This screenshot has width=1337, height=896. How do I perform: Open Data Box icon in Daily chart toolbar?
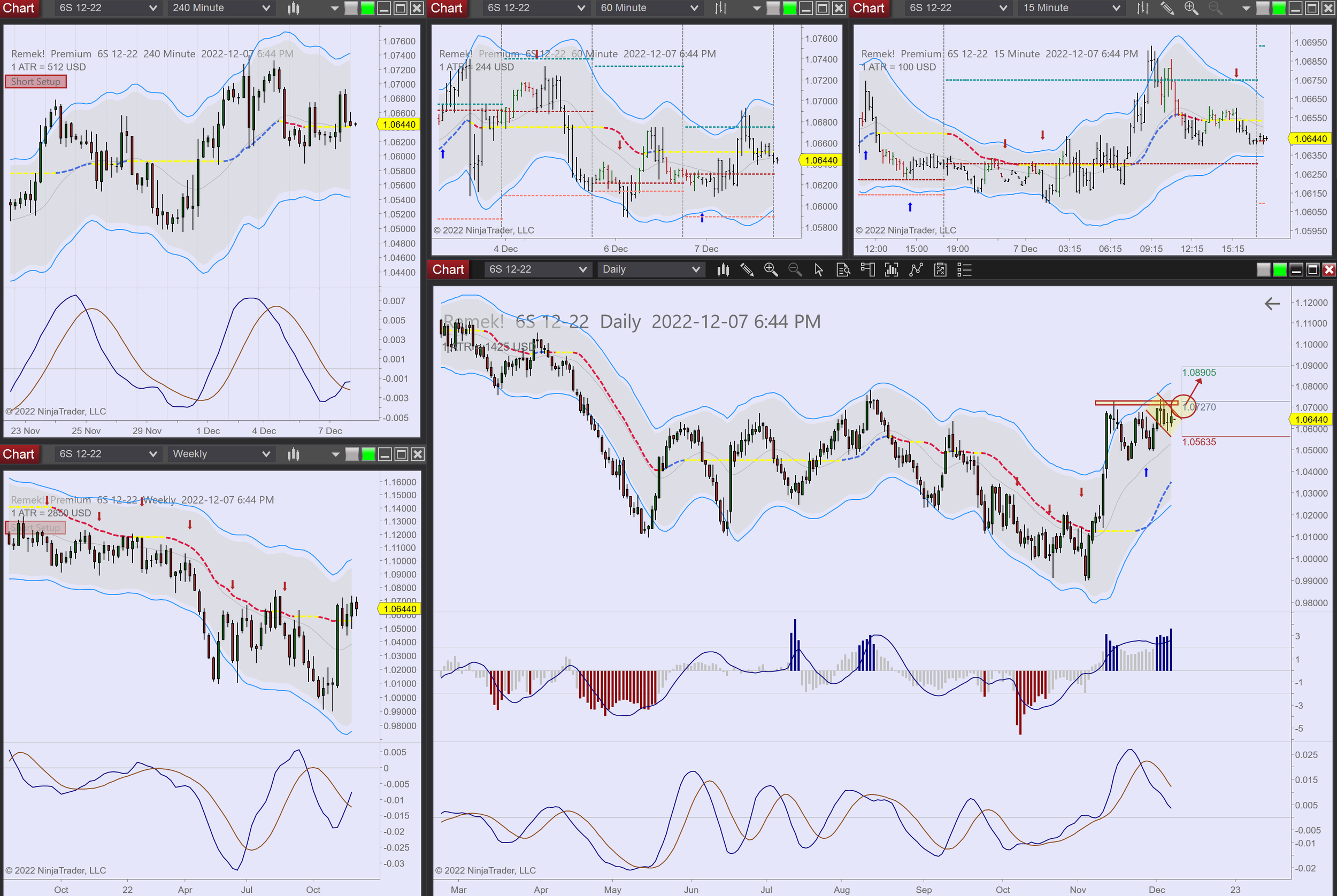point(843,270)
